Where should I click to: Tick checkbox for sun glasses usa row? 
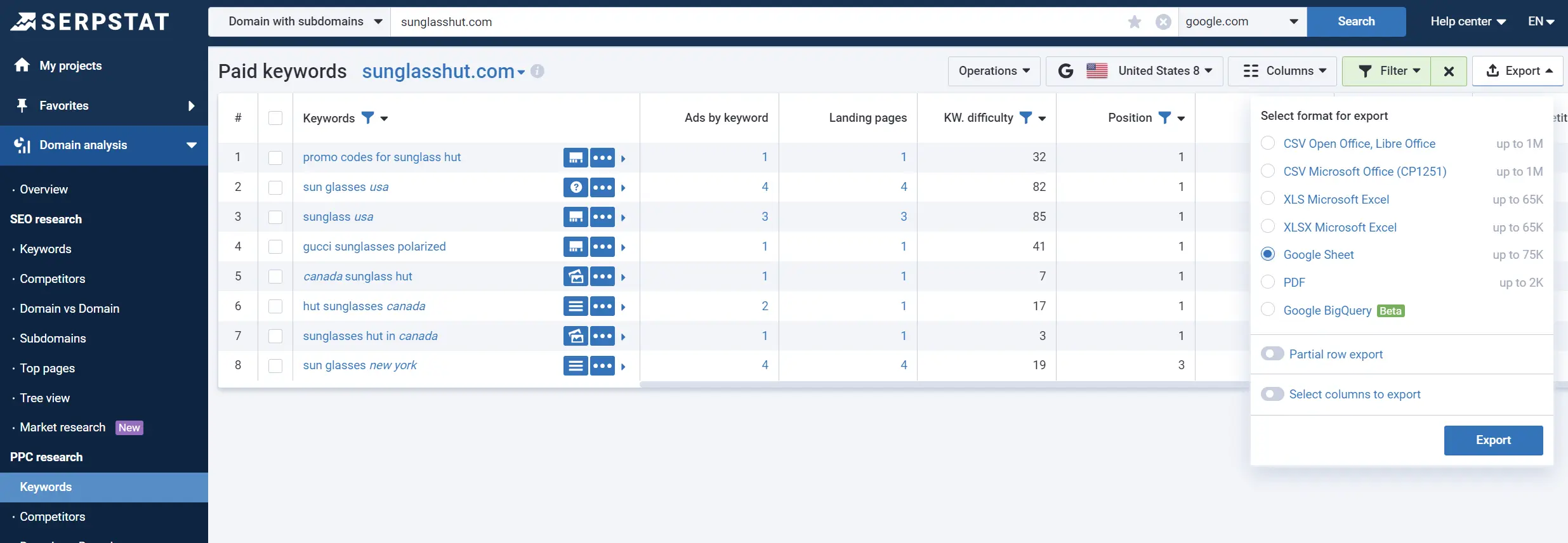click(275, 187)
